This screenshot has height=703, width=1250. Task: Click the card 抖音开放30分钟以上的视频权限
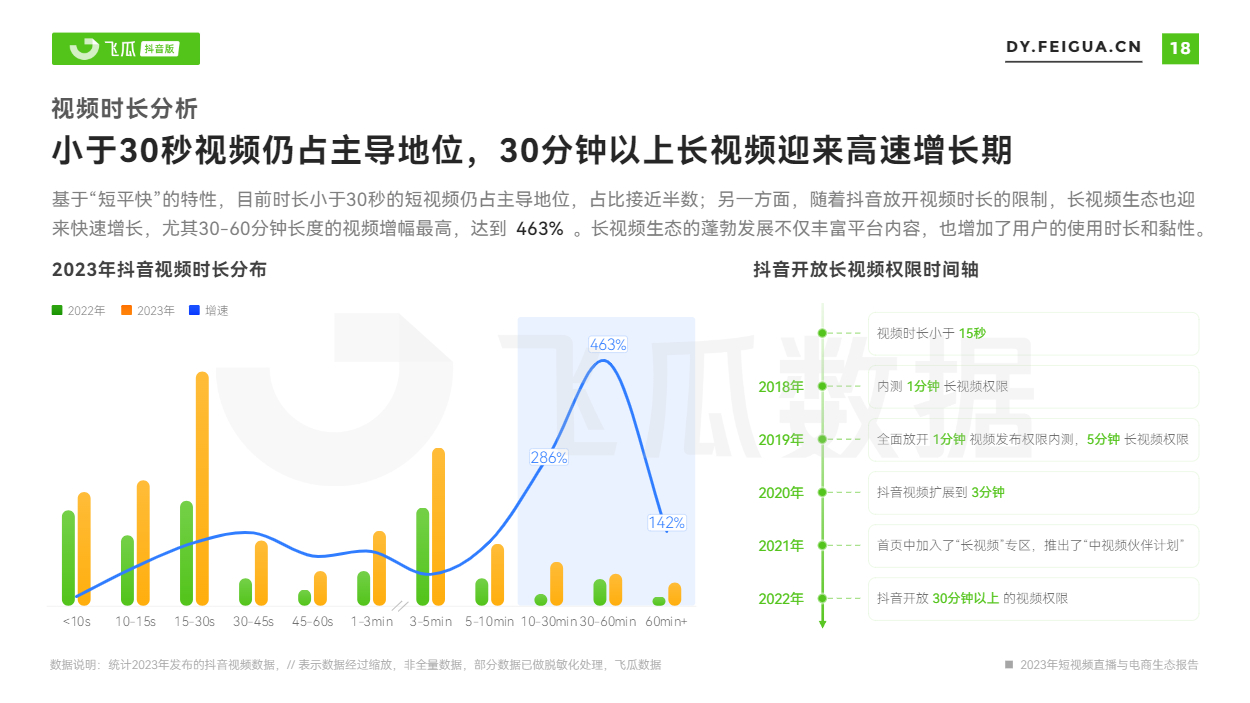(1033, 598)
